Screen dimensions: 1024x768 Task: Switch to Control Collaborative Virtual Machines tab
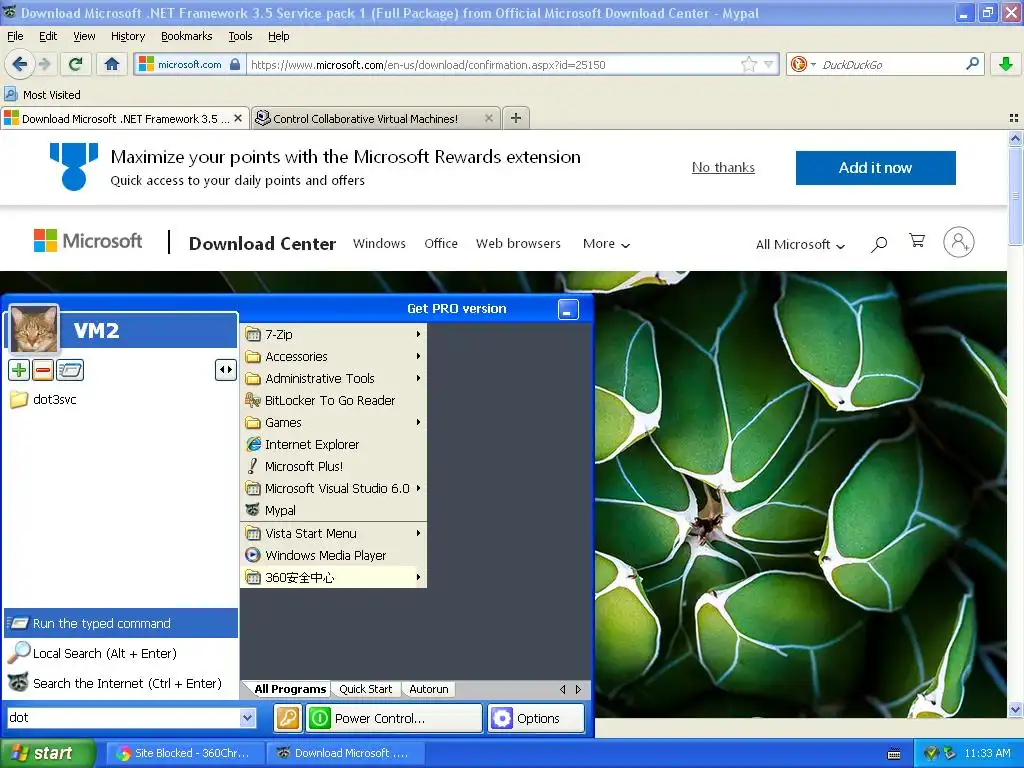click(x=375, y=118)
